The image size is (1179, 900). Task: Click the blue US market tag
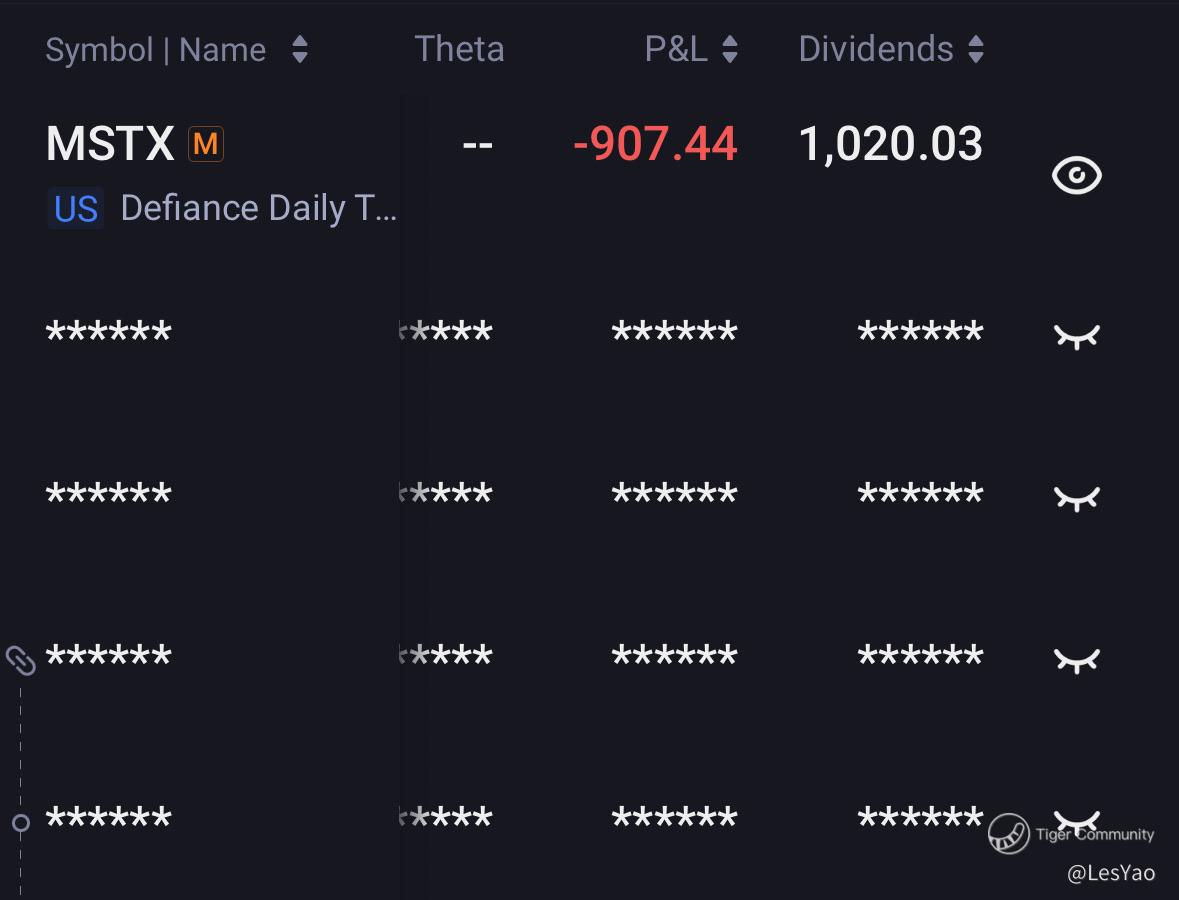click(76, 208)
